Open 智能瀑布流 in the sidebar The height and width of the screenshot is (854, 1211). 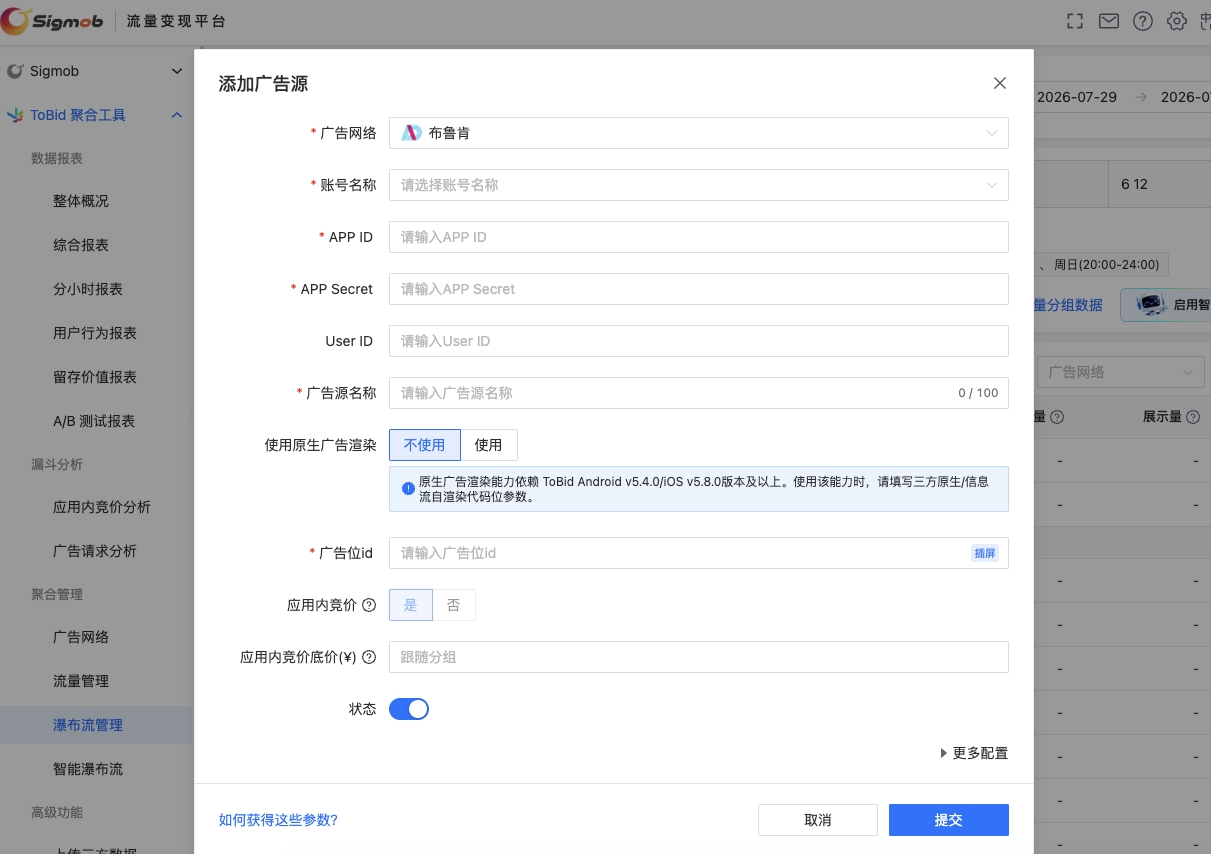tap(88, 769)
